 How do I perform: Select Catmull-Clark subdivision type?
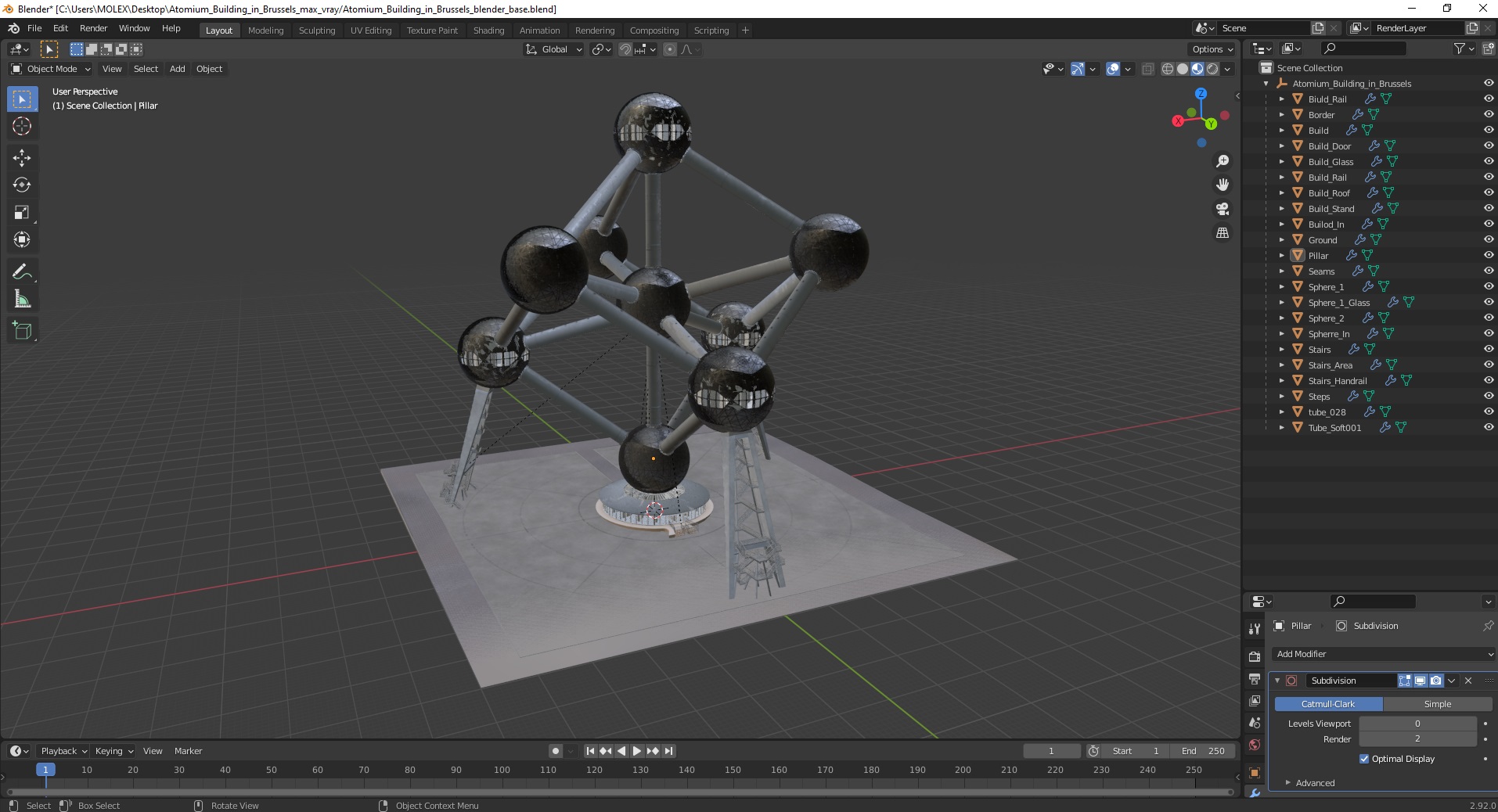[1328, 704]
